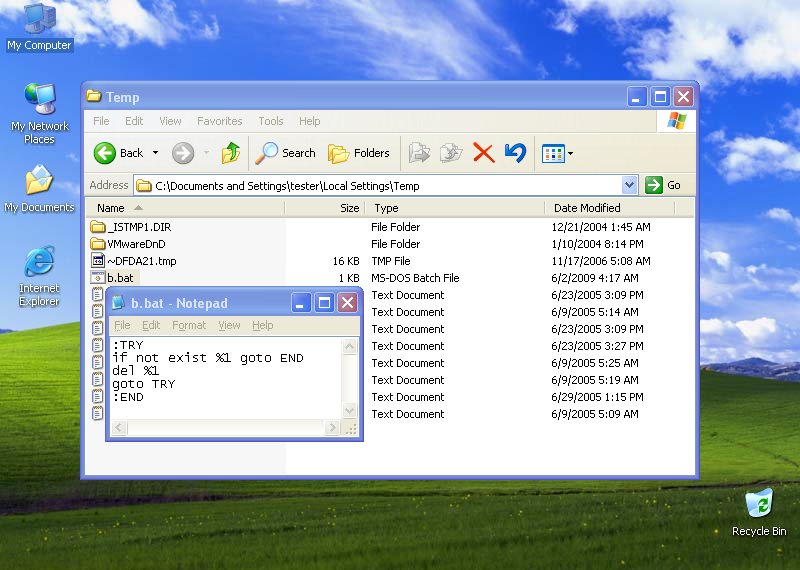
Task: Open the Format menu in Notepad
Action: tap(189, 325)
